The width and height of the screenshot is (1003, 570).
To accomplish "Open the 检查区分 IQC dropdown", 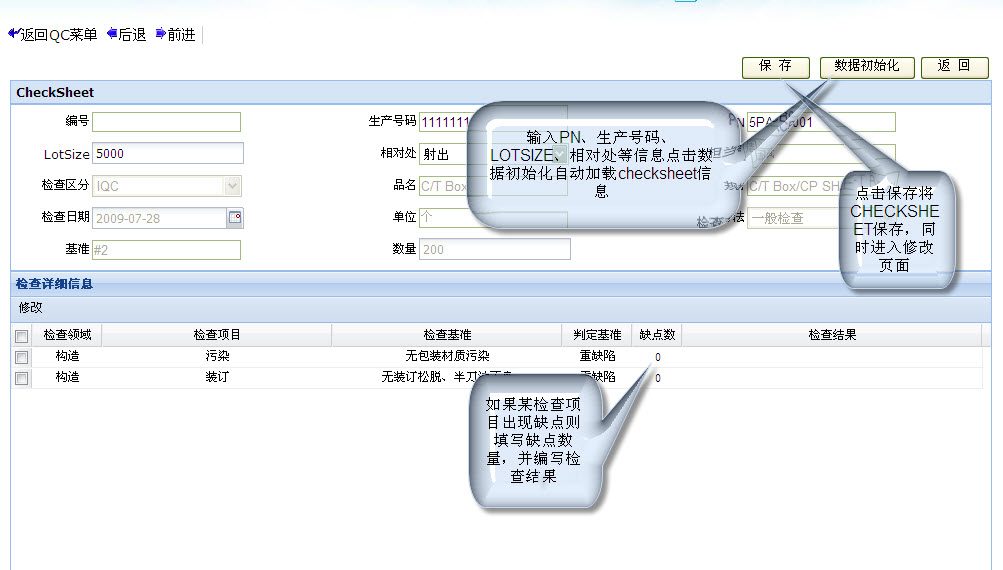I will 232,186.
